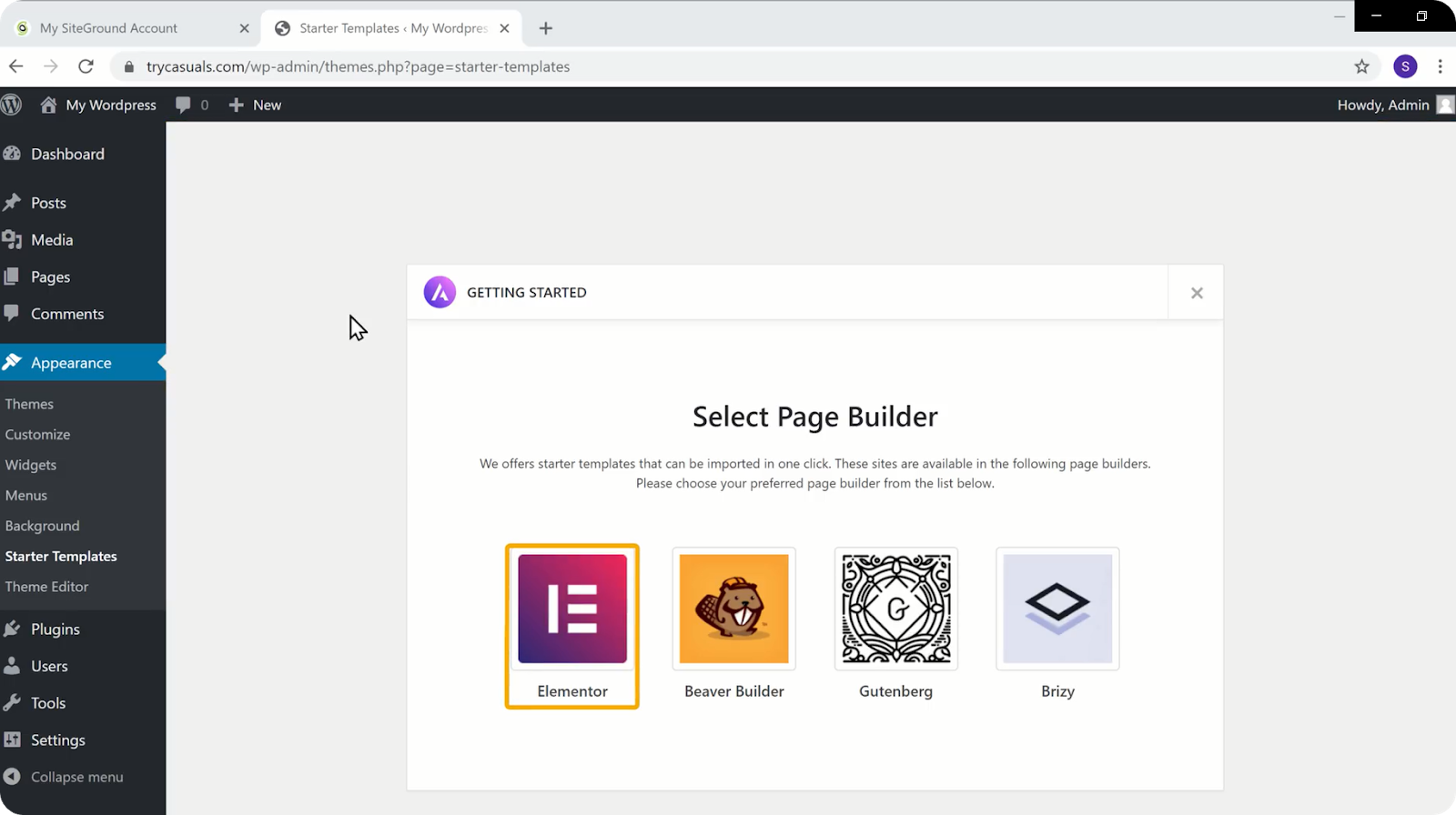
Task: Go to Themes submenu
Action: click(x=29, y=404)
